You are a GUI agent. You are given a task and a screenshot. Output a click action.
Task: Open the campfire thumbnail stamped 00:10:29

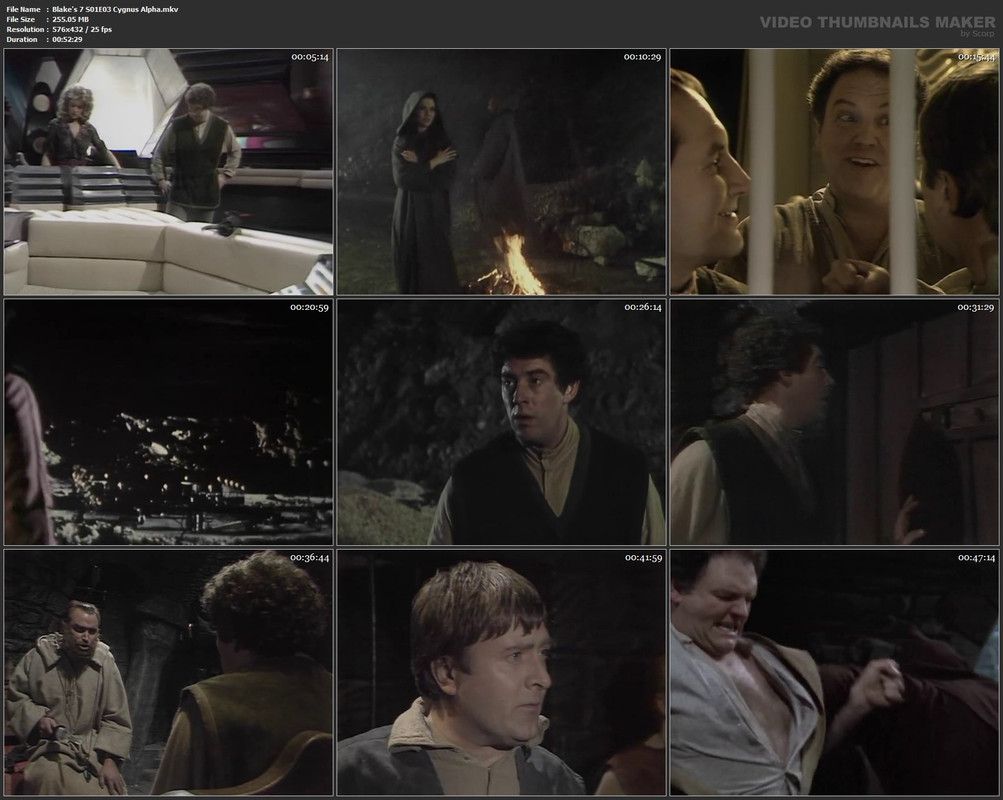pos(502,172)
